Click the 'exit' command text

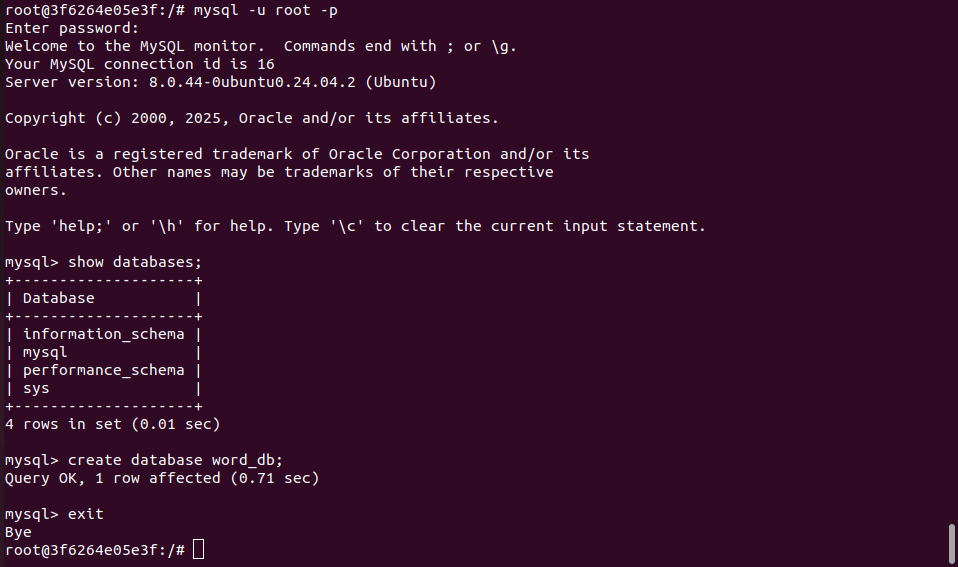(86, 514)
